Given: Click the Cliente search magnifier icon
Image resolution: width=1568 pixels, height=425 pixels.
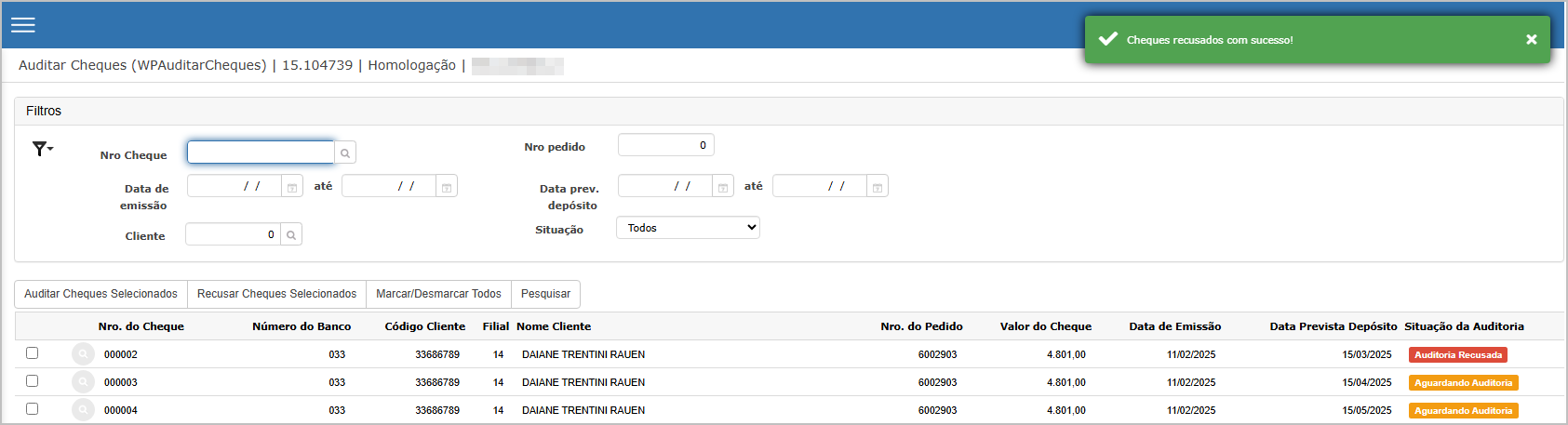Looking at the screenshot, I should tap(291, 235).
